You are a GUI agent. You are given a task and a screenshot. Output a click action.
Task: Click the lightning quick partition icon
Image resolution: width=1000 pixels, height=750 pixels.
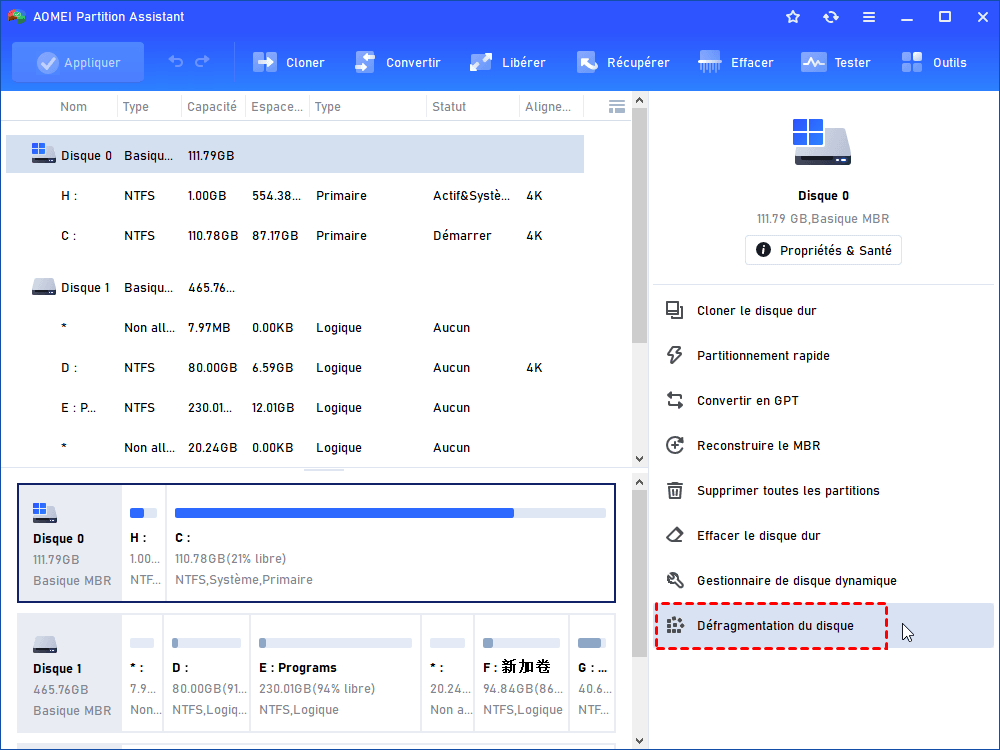pyautogui.click(x=675, y=355)
